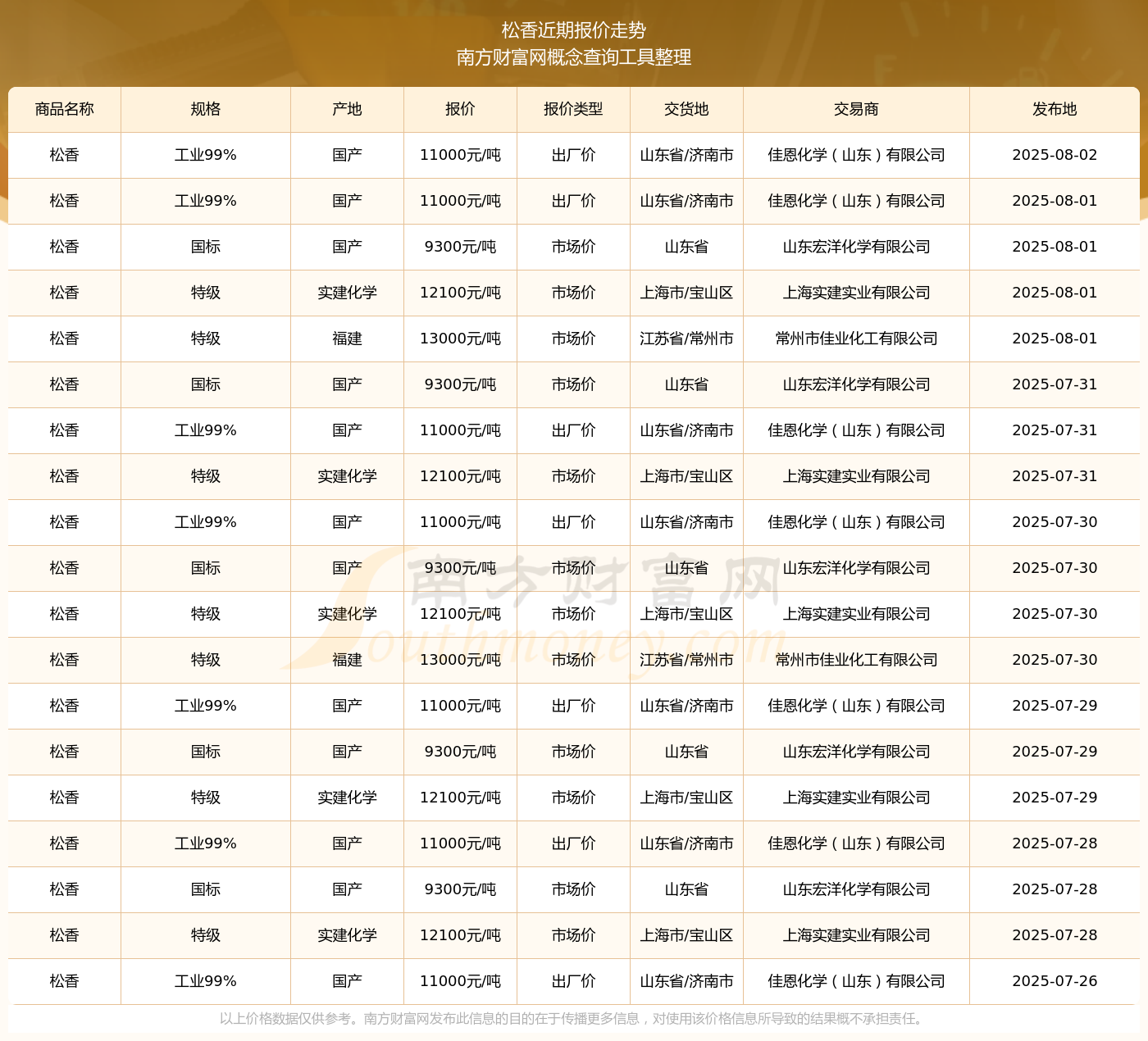
Task: Click 佳恩化学(山东)有限公司 in the 2025-07-30 row
Action: coord(856,522)
